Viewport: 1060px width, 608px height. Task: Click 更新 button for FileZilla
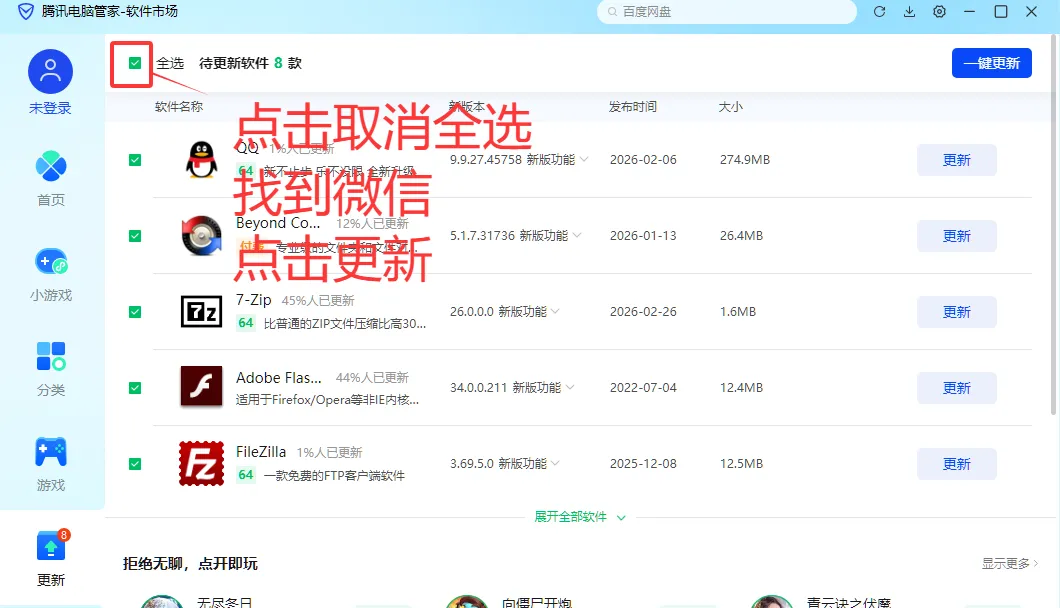(957, 463)
